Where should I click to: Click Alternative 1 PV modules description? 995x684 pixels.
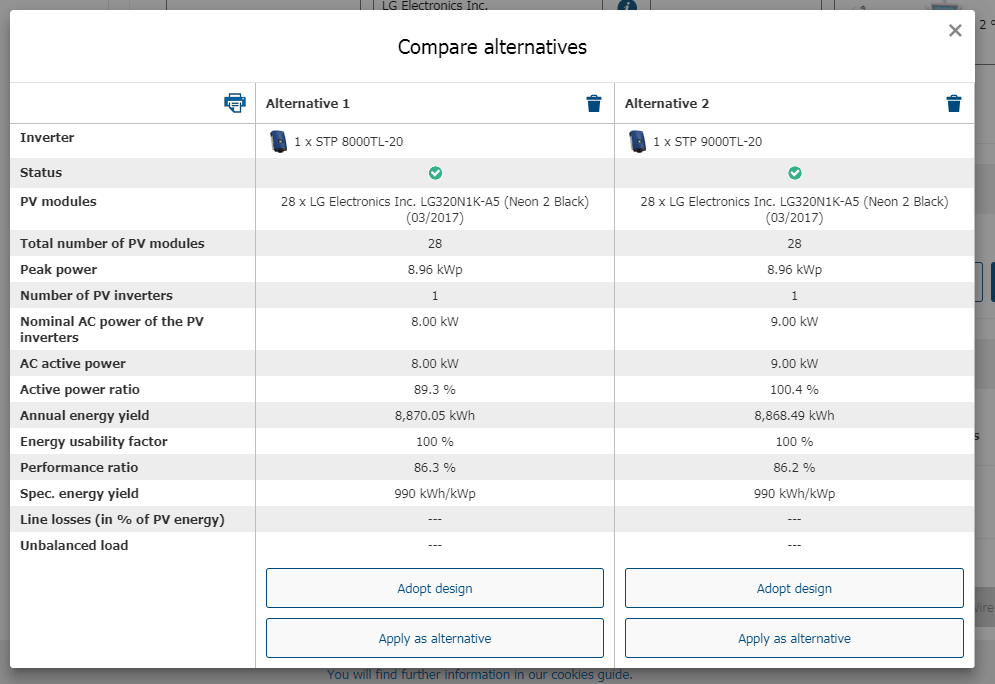click(x=435, y=209)
